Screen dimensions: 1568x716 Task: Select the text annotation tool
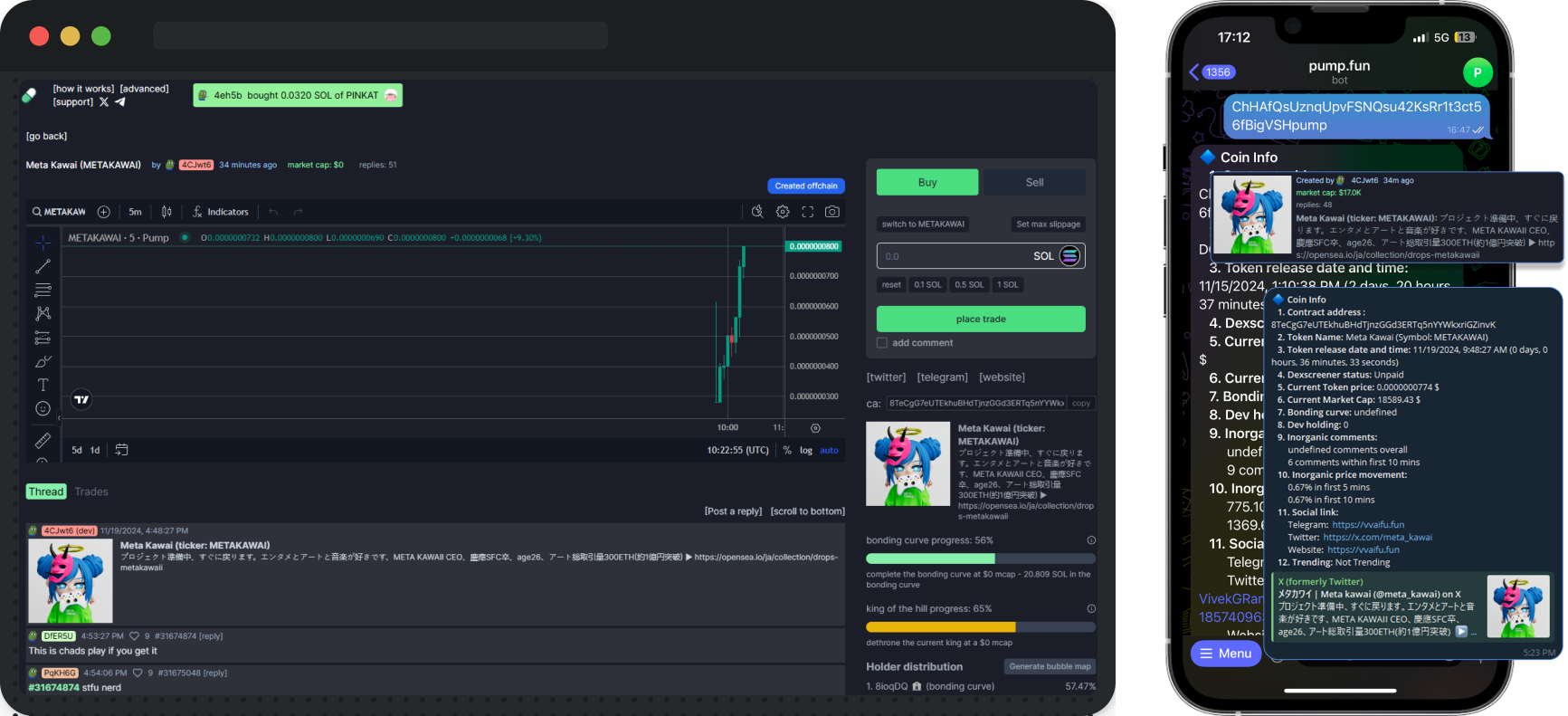pyautogui.click(x=43, y=385)
